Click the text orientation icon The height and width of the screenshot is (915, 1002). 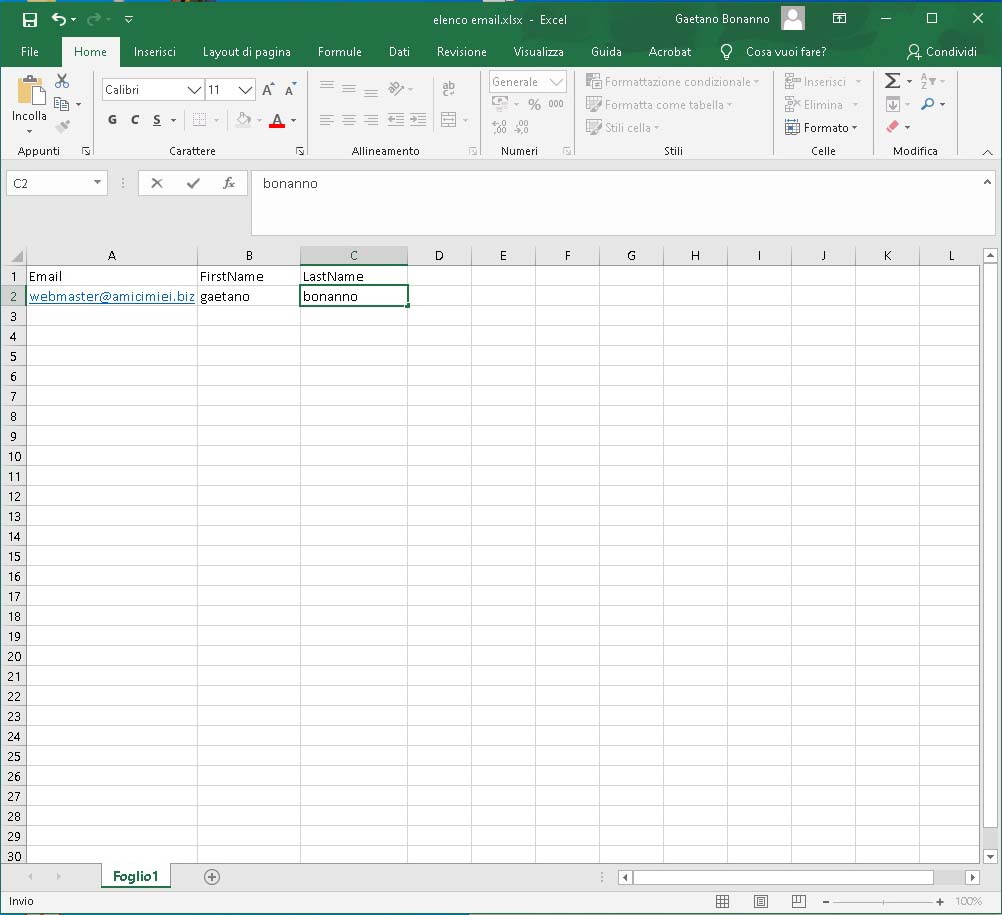tap(397, 88)
